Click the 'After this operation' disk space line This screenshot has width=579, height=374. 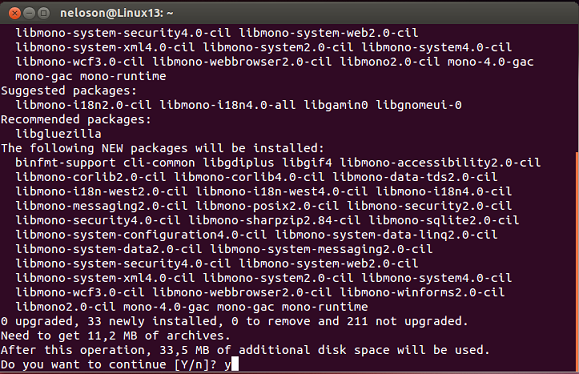point(245,350)
